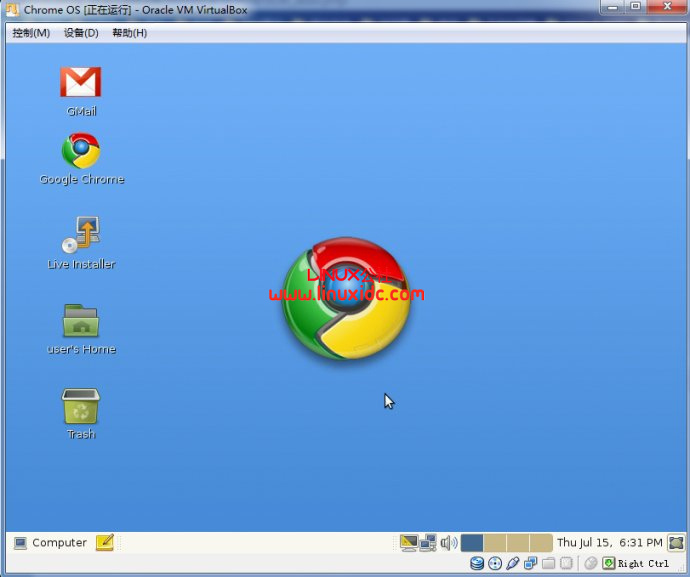
Task: Click the clock showing Thu Jul 15, 6:31 PM
Action: tap(609, 543)
